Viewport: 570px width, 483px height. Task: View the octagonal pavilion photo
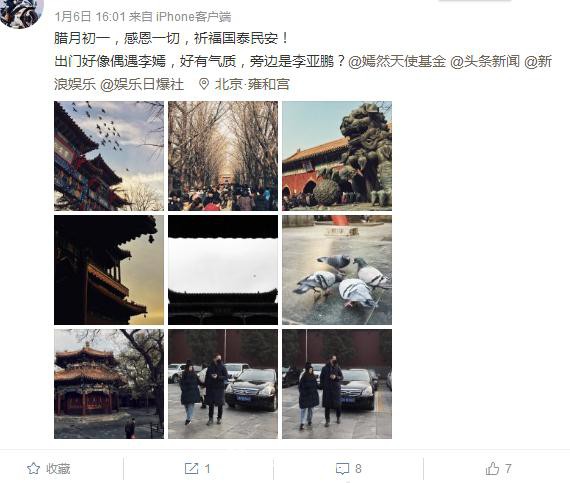tap(109, 384)
